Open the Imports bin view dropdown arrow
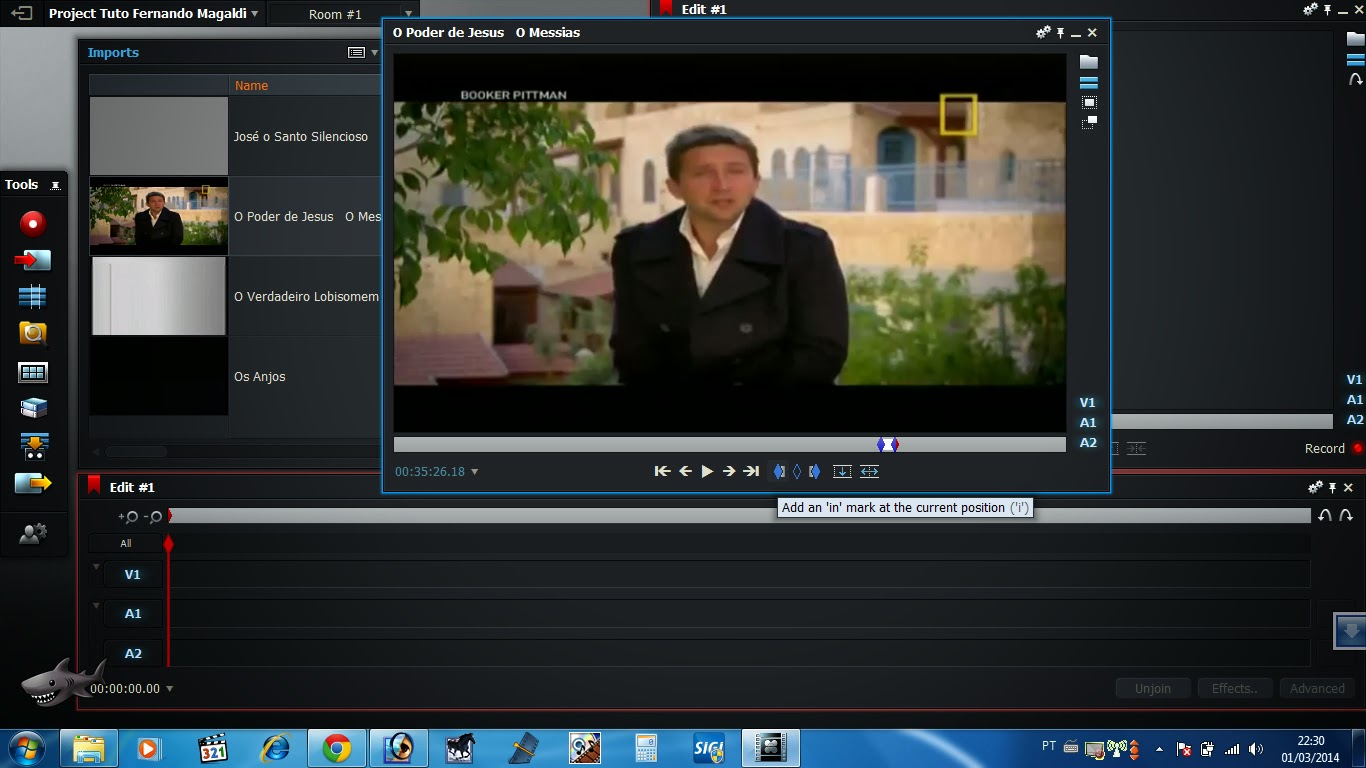 [x=375, y=52]
